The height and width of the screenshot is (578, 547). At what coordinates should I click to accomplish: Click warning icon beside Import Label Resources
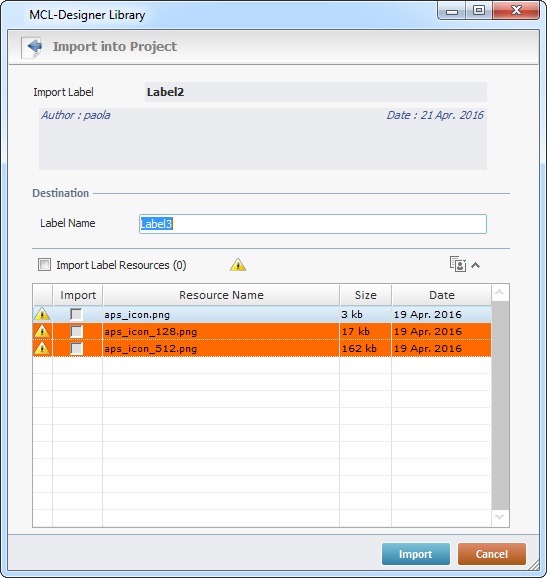238,265
